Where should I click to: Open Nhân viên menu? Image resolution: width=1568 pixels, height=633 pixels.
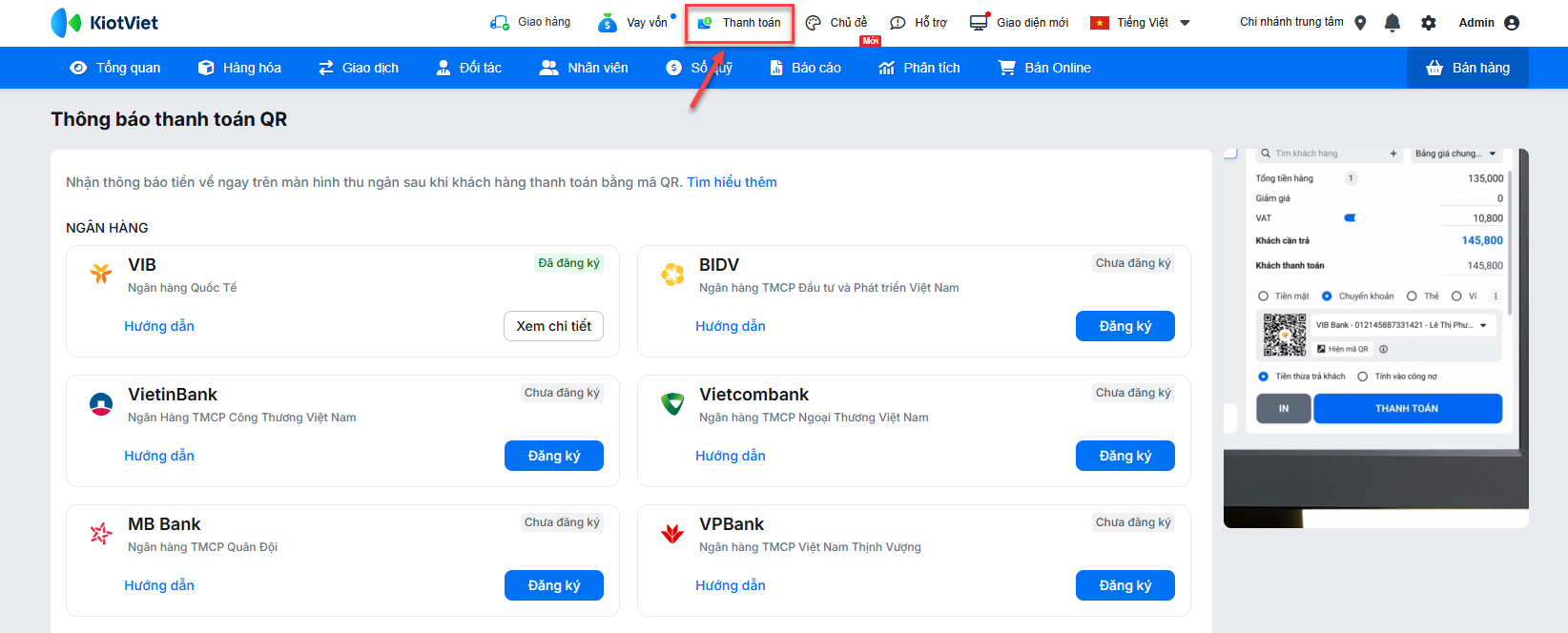584,68
